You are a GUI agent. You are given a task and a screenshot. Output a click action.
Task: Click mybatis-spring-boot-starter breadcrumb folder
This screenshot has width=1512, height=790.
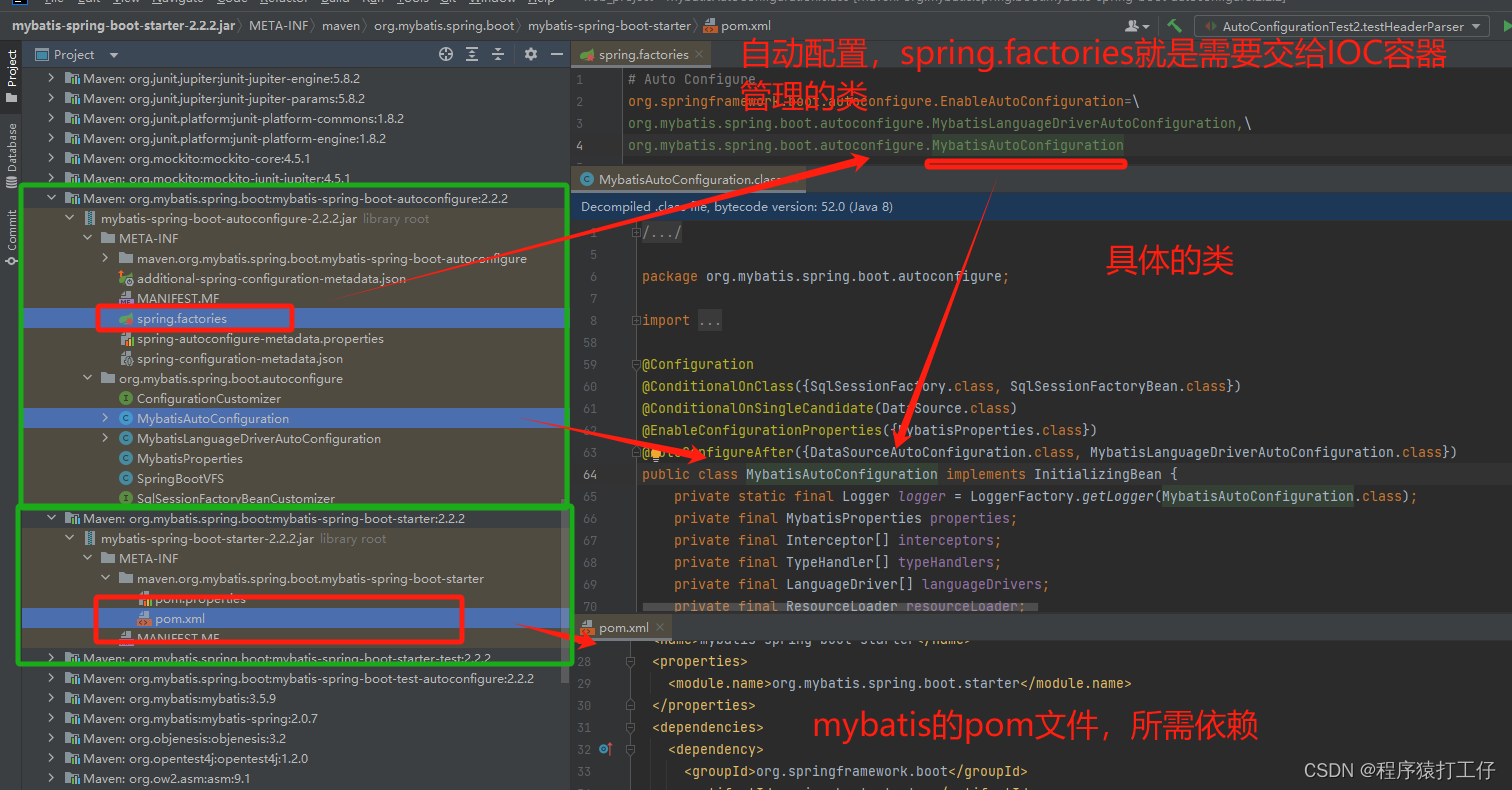(x=609, y=26)
